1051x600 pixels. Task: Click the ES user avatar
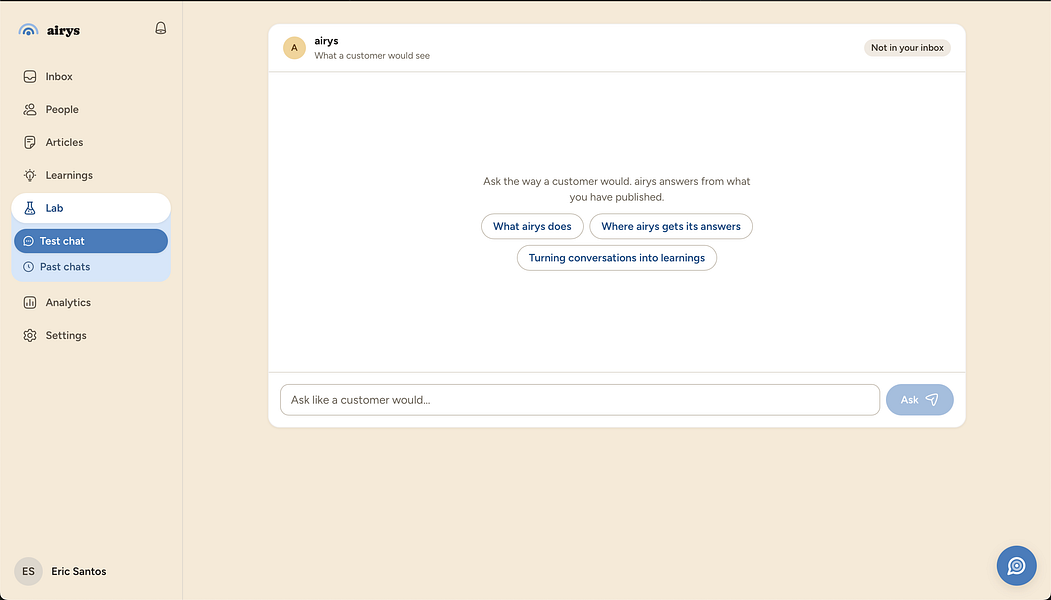point(28,571)
